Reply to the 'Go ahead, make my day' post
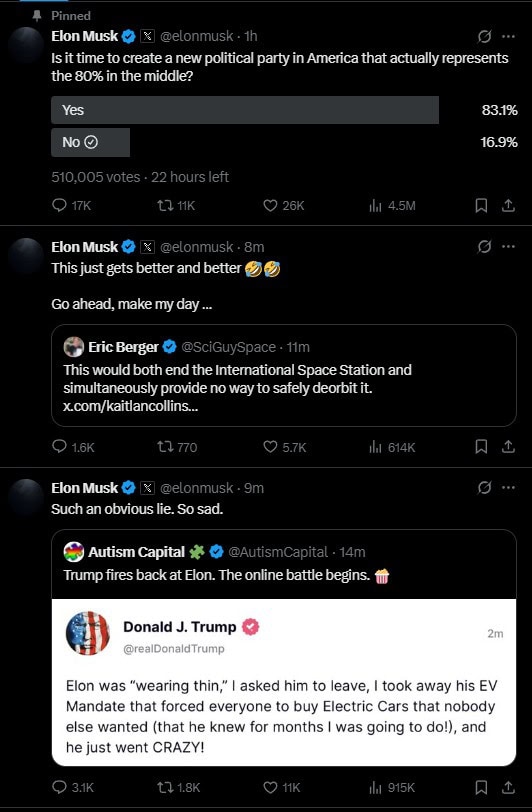This screenshot has width=532, height=812. pyautogui.click(x=74, y=447)
